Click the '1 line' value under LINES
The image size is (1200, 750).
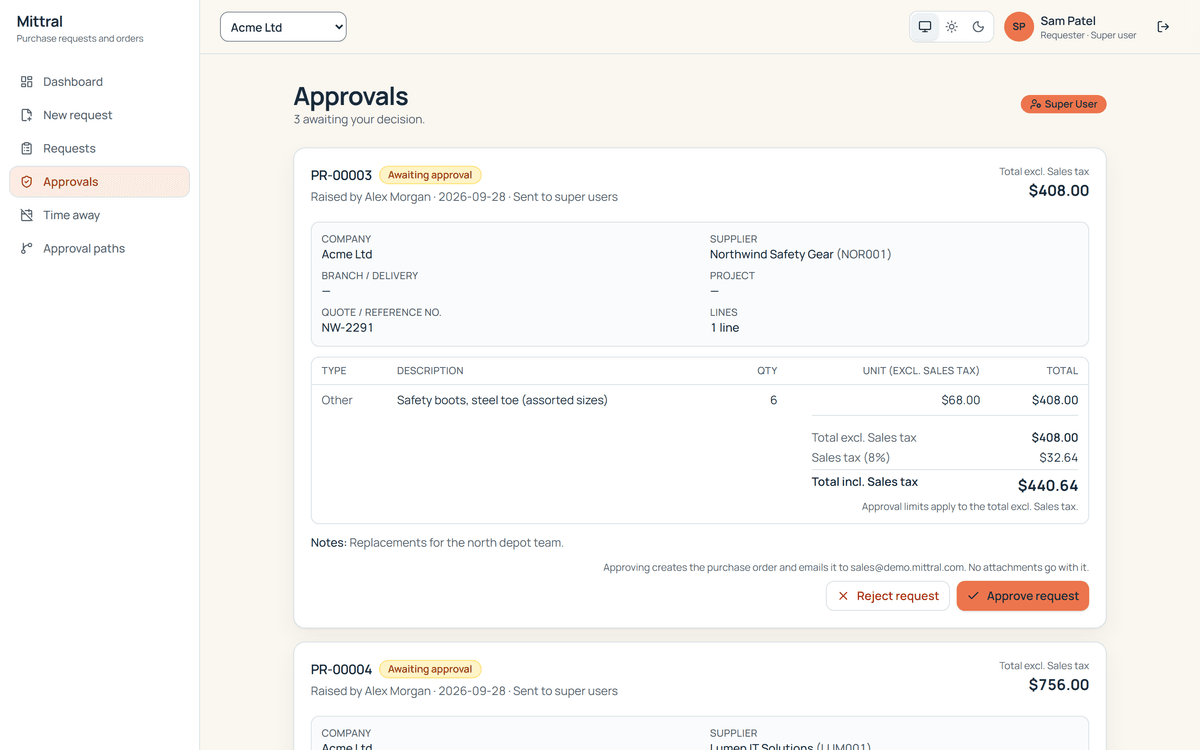725,327
